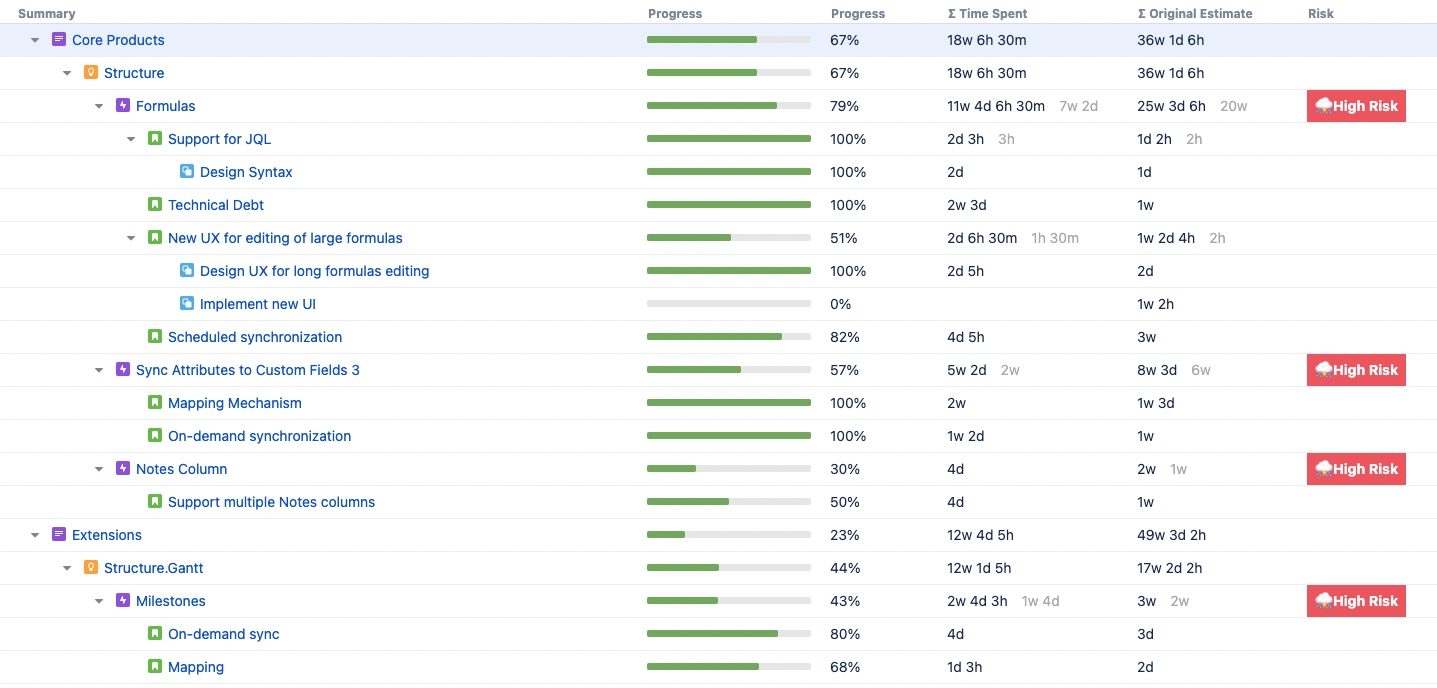Collapse the Structure.Gantt branch
This screenshot has width=1437, height=688.
click(x=66, y=567)
